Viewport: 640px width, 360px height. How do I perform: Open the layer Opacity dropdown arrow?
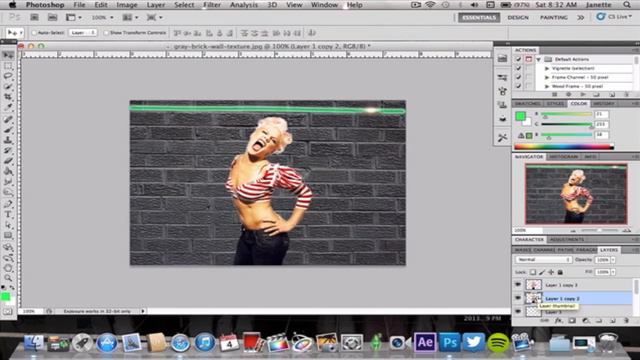coord(613,260)
